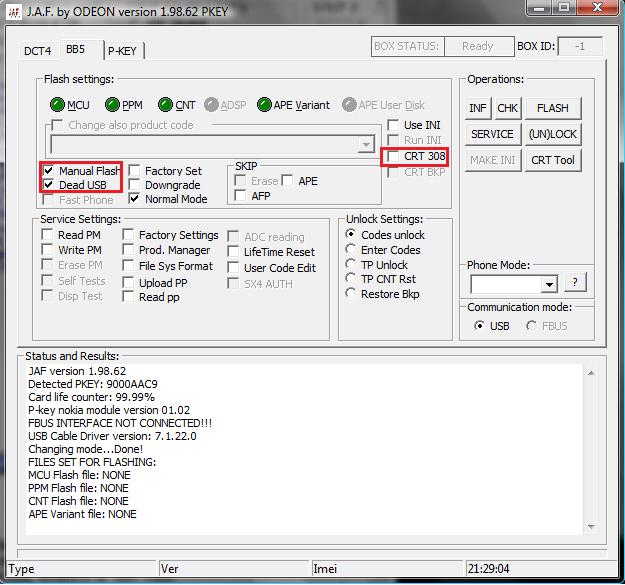Click the MAKE INI button
The width and height of the screenshot is (625, 585).
tap(493, 160)
